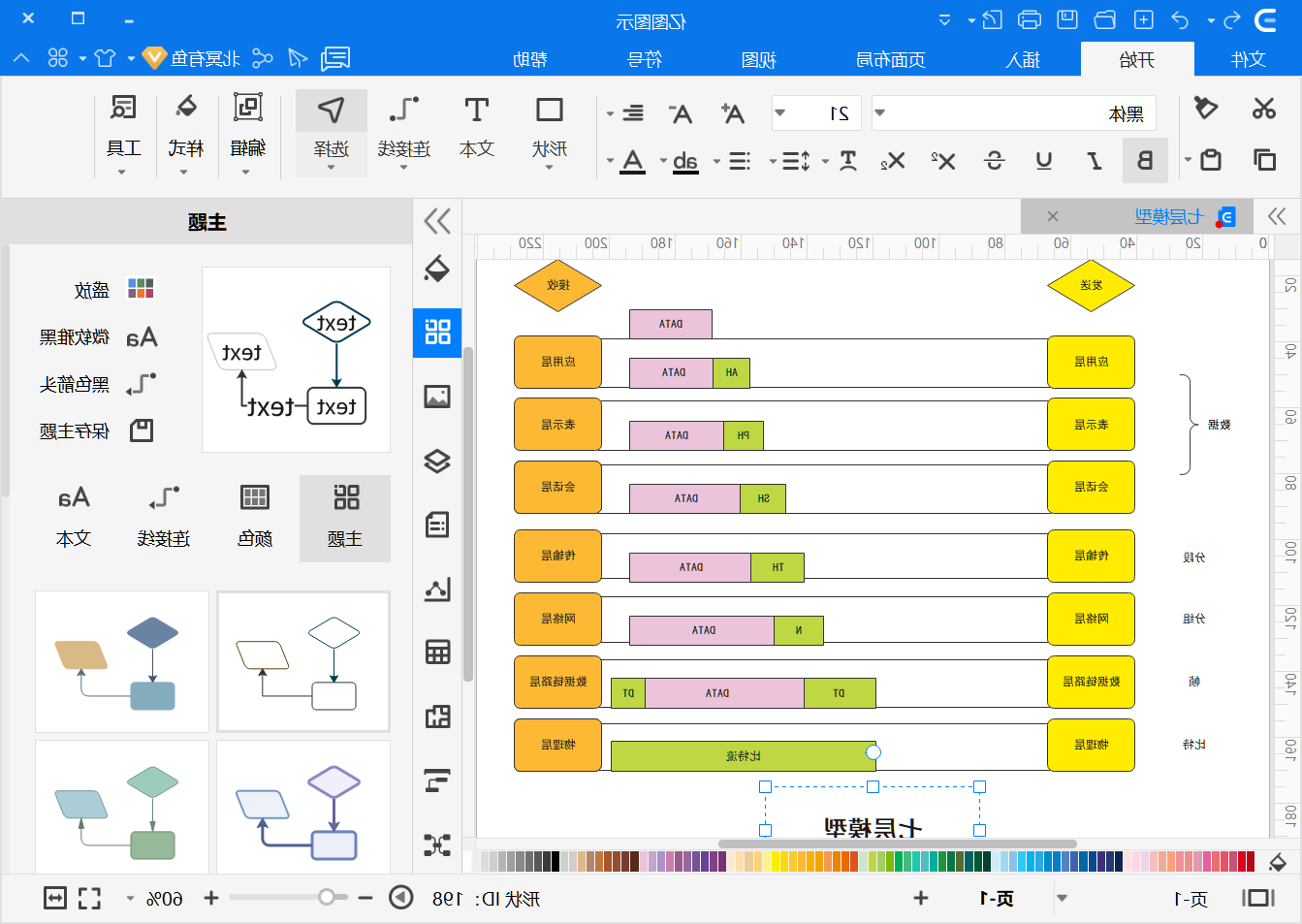This screenshot has width=1302, height=924.
Task: Open the layers panel in the side strip
Action: point(437,461)
